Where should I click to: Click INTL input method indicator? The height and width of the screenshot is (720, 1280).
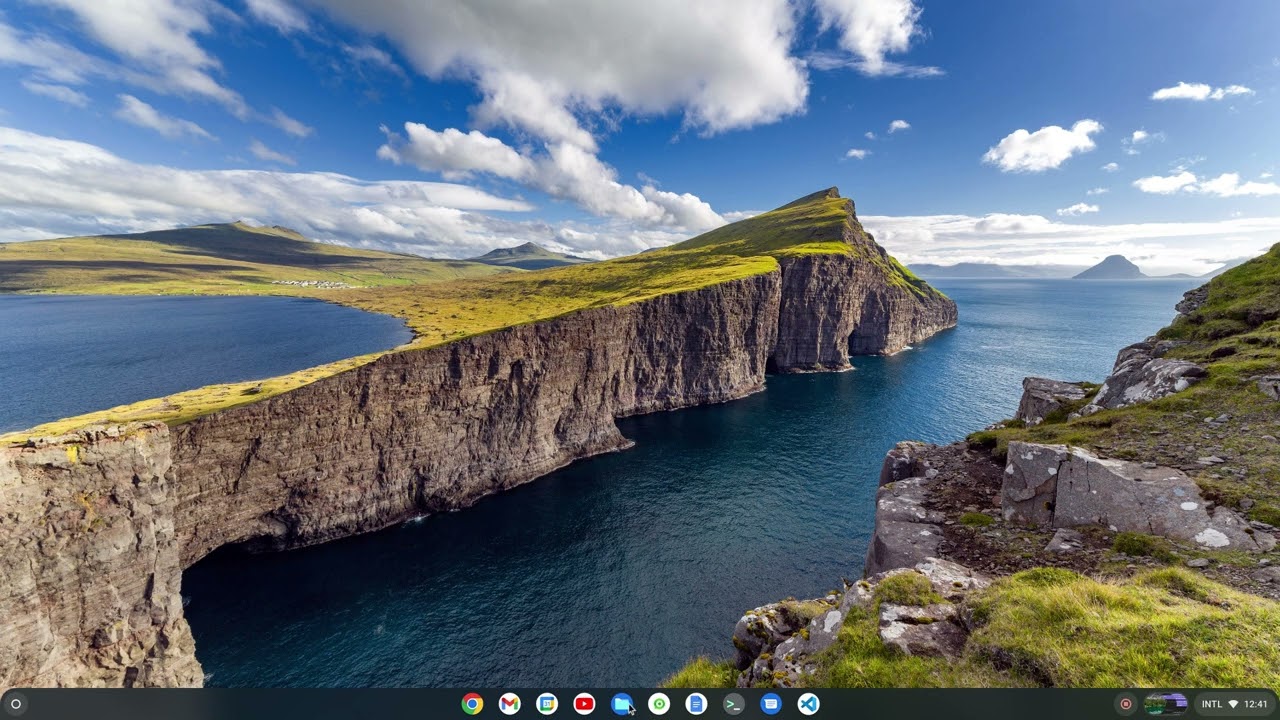(1212, 704)
